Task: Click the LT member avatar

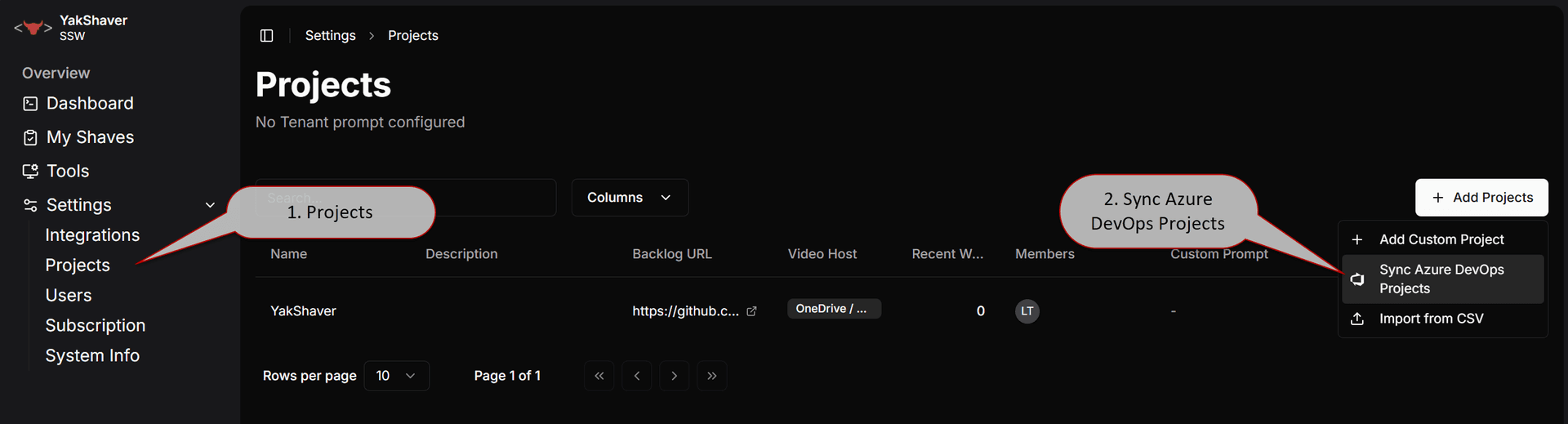Action: click(x=1027, y=311)
